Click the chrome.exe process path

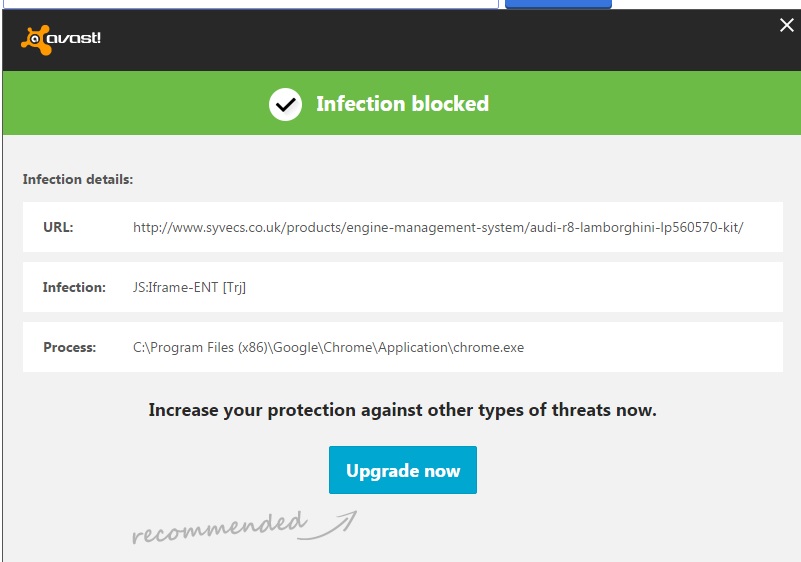(328, 347)
